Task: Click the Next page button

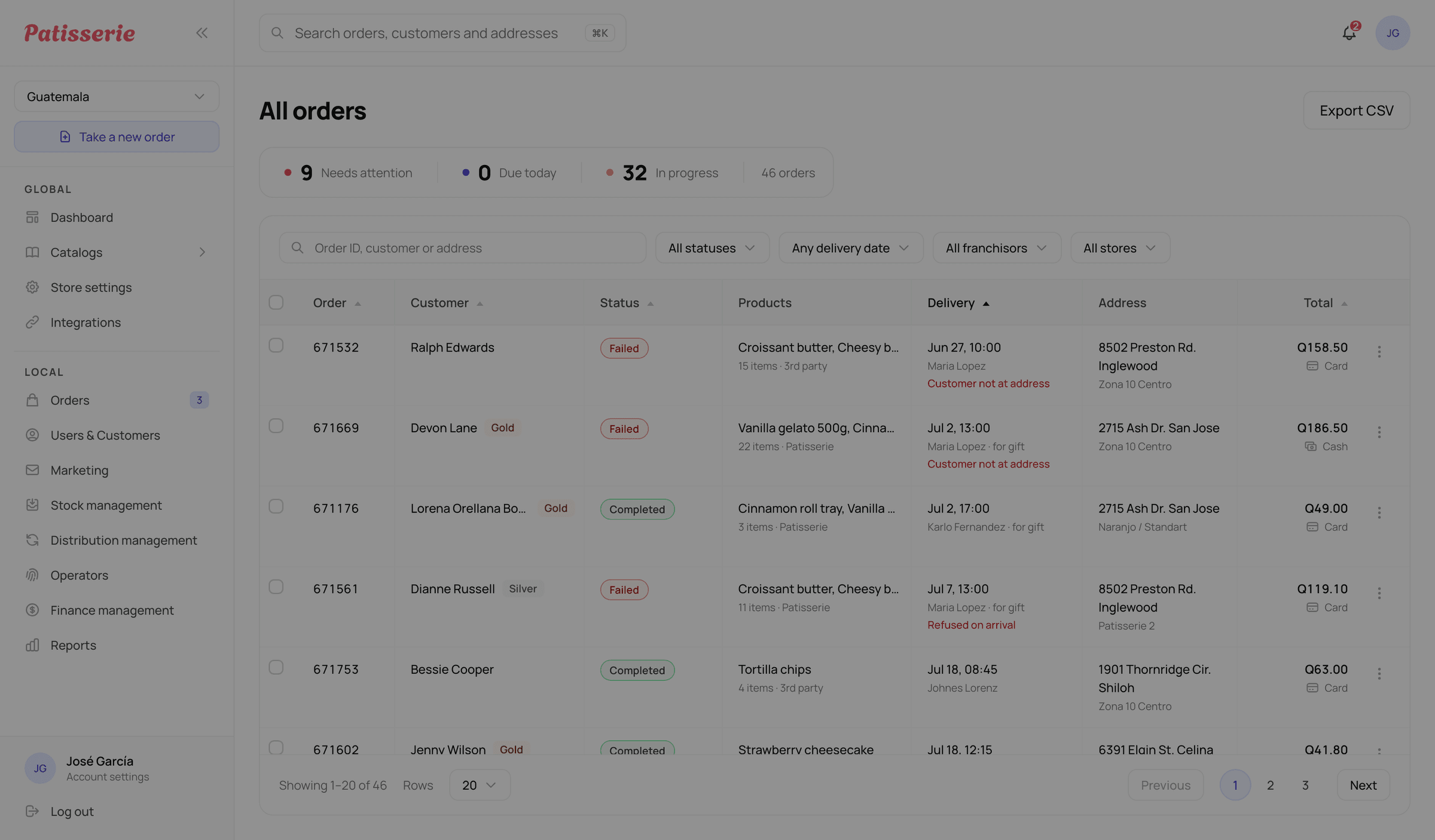Action: pyautogui.click(x=1363, y=785)
